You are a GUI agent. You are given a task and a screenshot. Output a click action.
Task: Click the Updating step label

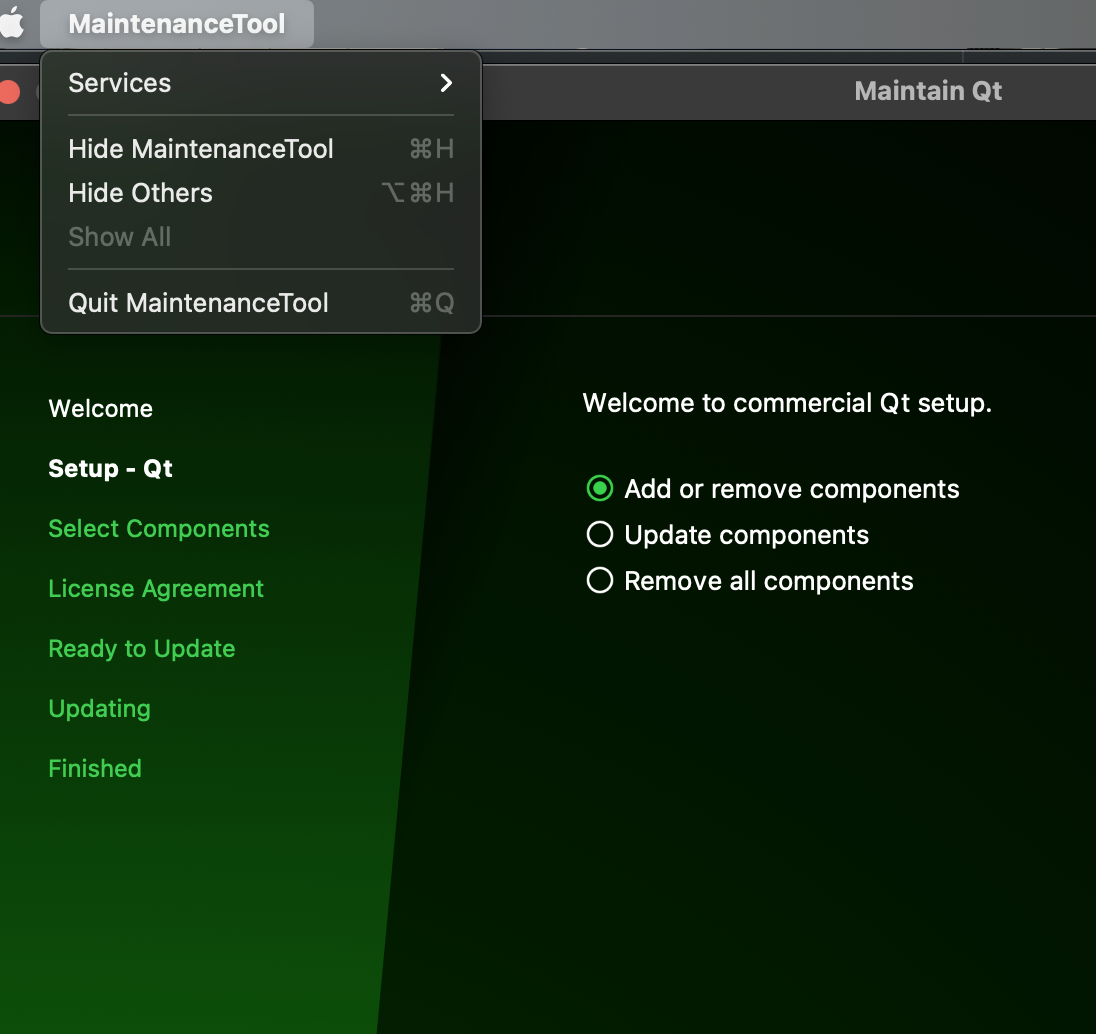99,709
